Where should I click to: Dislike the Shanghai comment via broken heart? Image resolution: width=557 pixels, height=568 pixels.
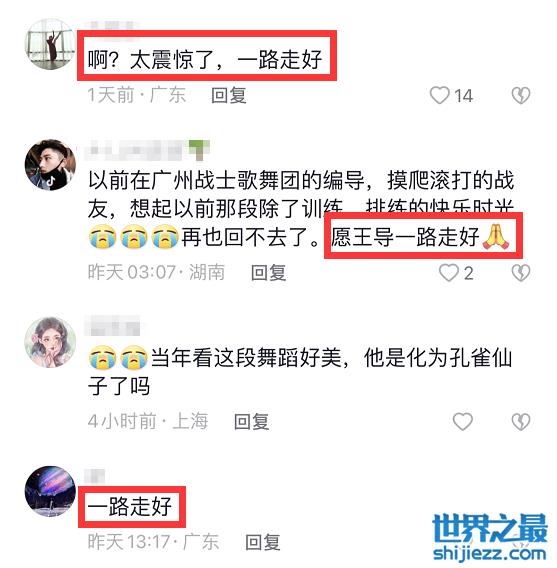pyautogui.click(x=521, y=421)
